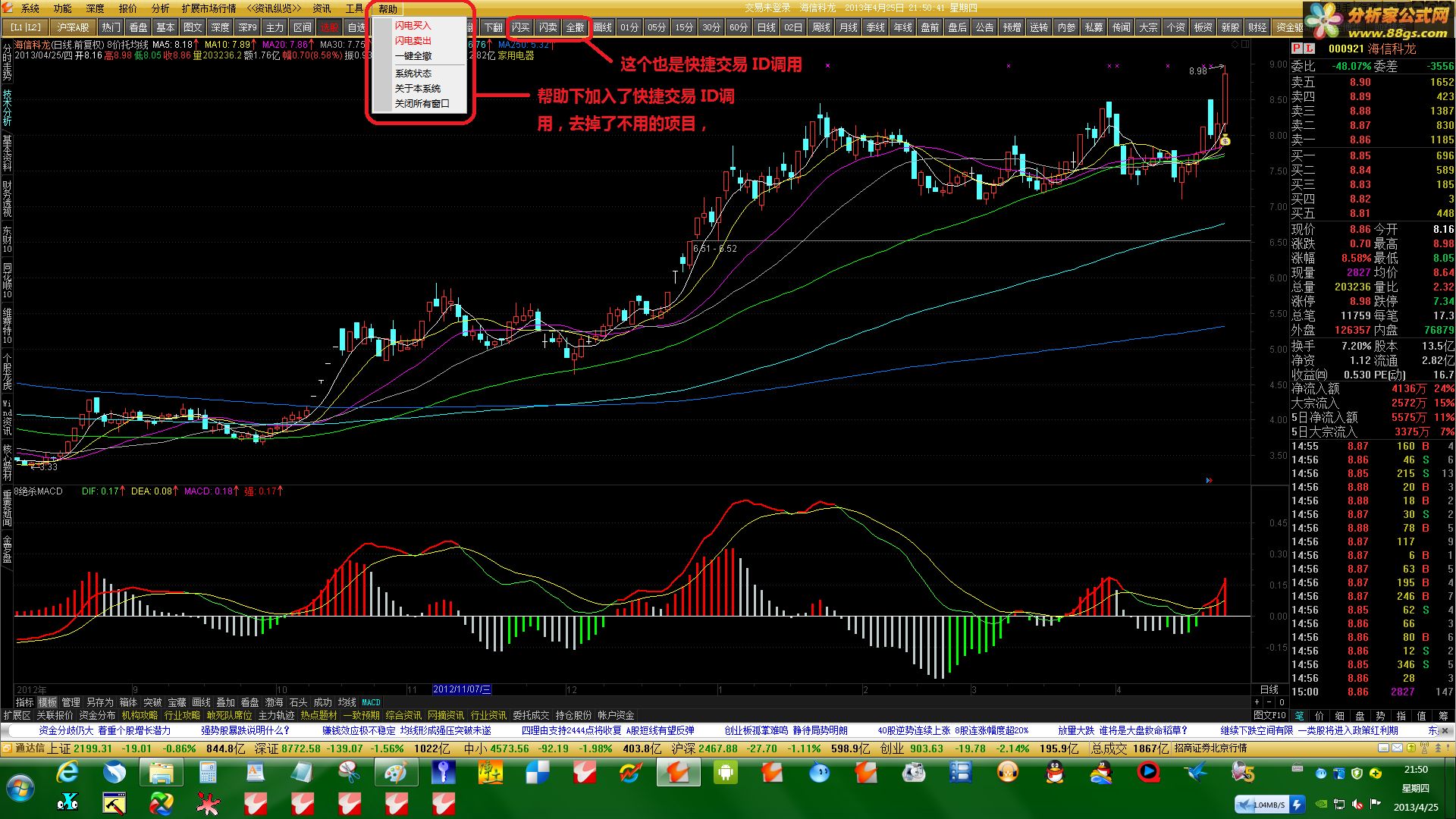Click the 通达信 logo icon in status bar
Viewport: 1456px width, 819px height.
[8, 748]
